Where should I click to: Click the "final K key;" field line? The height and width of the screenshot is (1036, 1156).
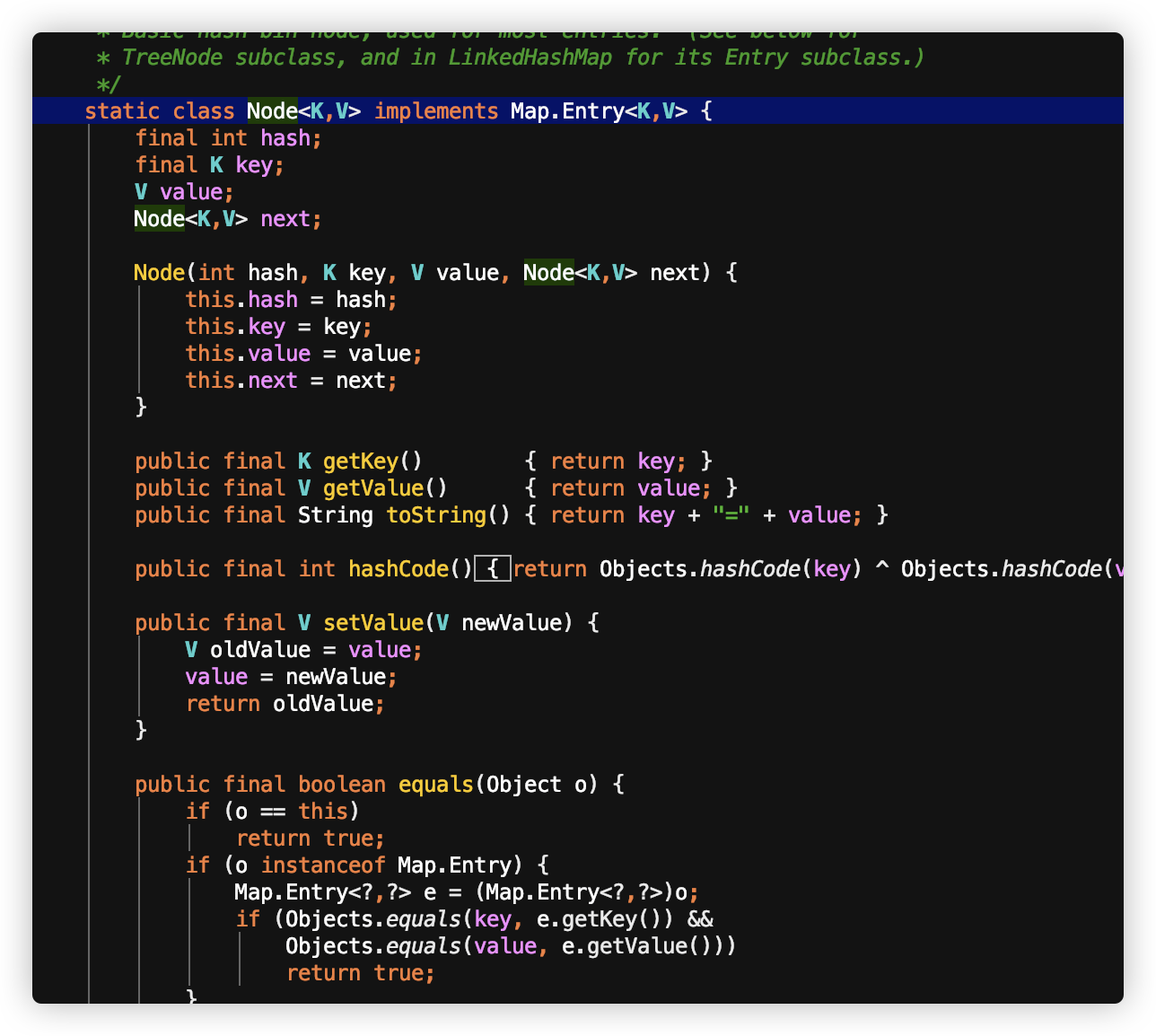click(209, 164)
